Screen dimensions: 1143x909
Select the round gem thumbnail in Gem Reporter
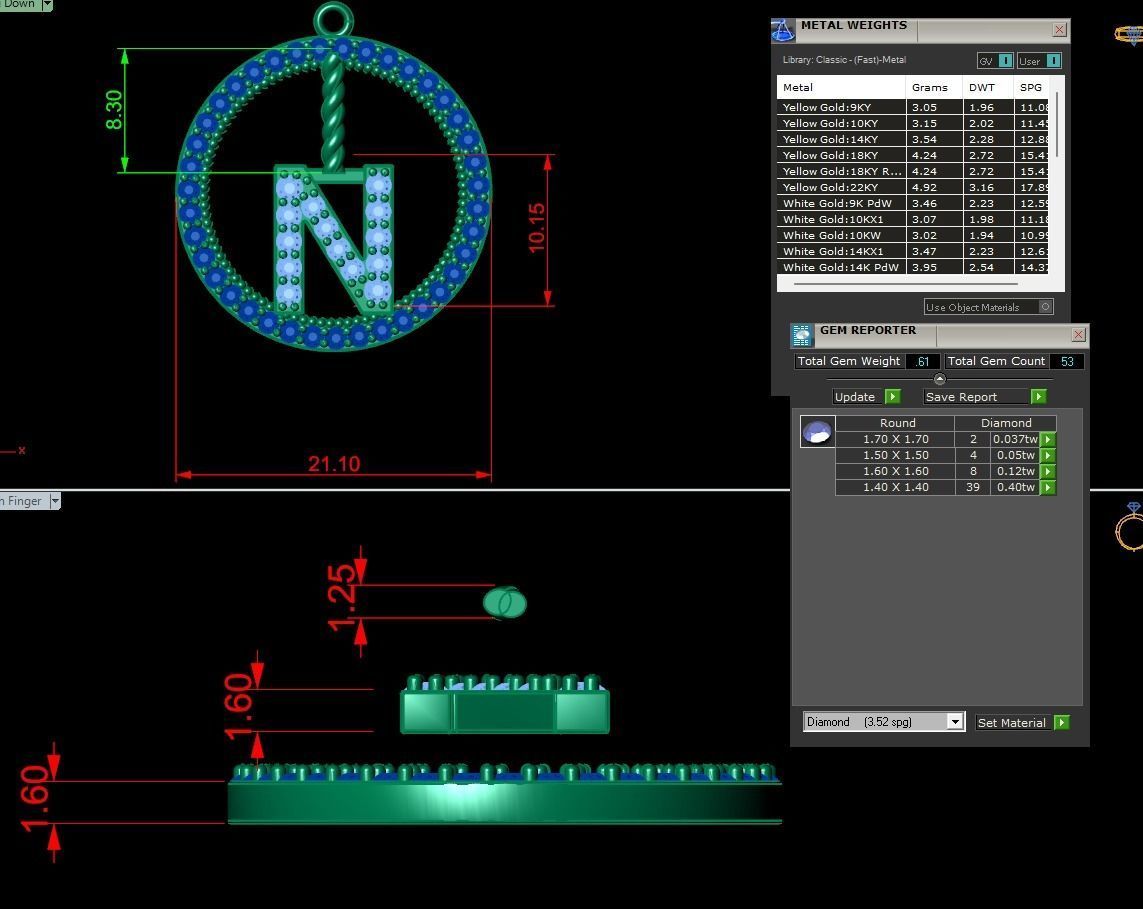click(x=817, y=432)
